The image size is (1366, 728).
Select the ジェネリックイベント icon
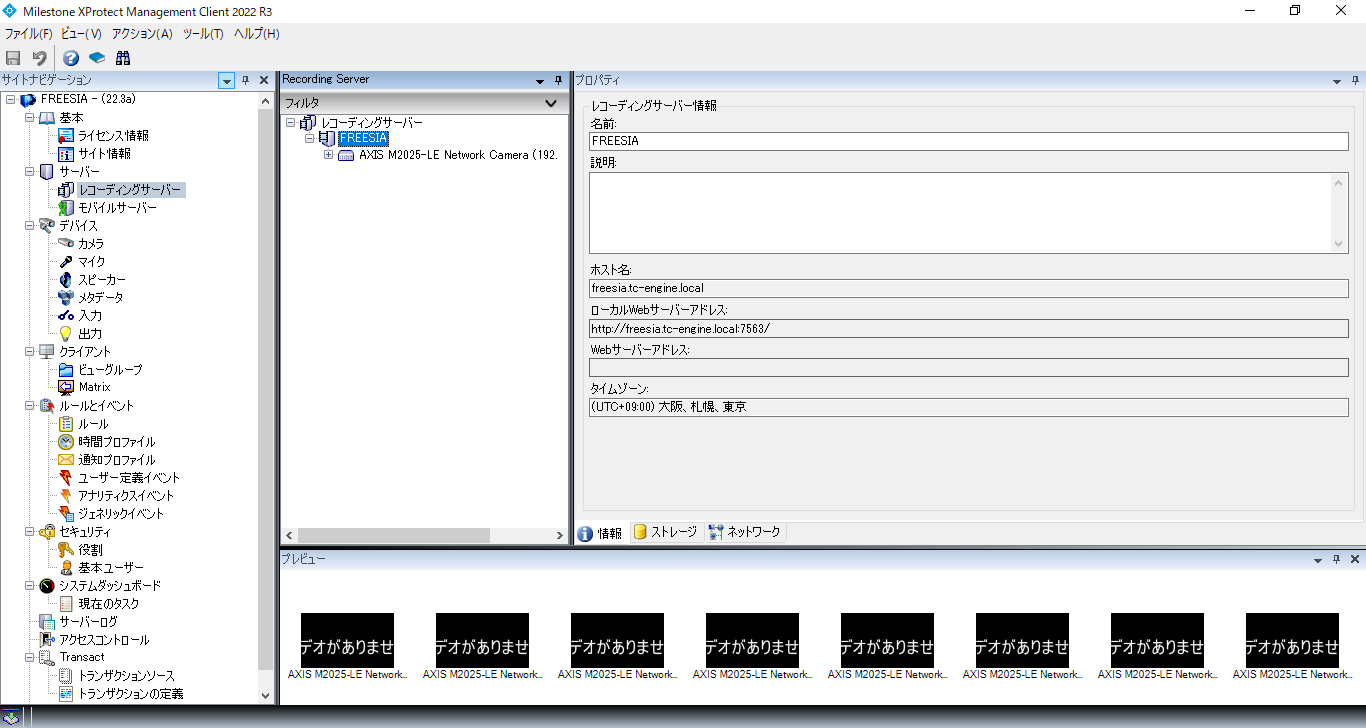(x=66, y=514)
